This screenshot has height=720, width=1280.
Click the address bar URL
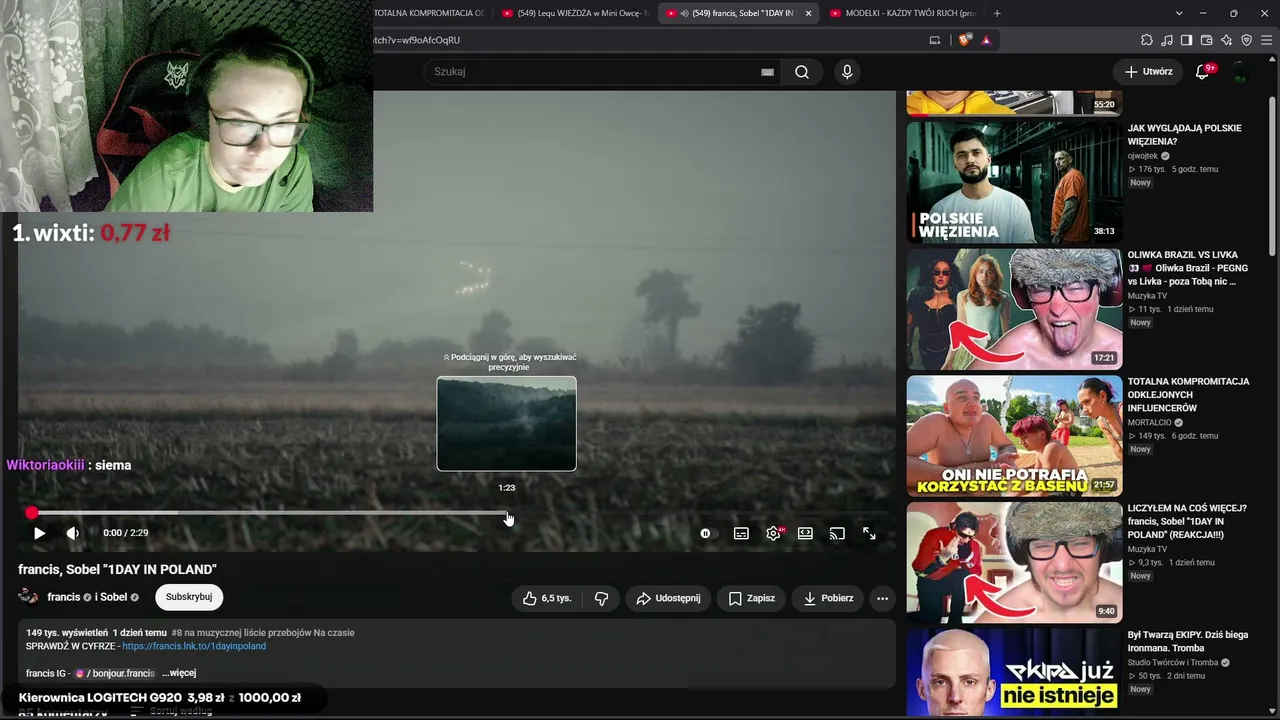(x=416, y=40)
